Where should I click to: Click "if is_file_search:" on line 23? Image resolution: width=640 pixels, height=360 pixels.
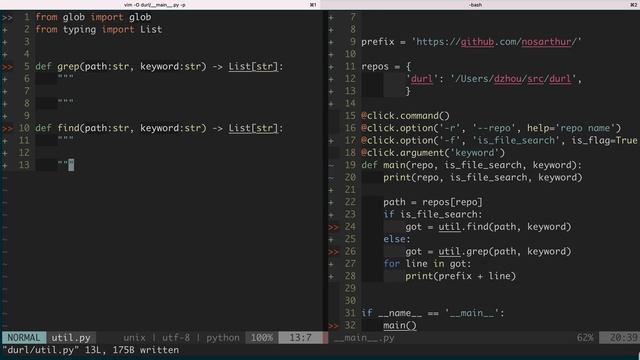click(x=433, y=214)
